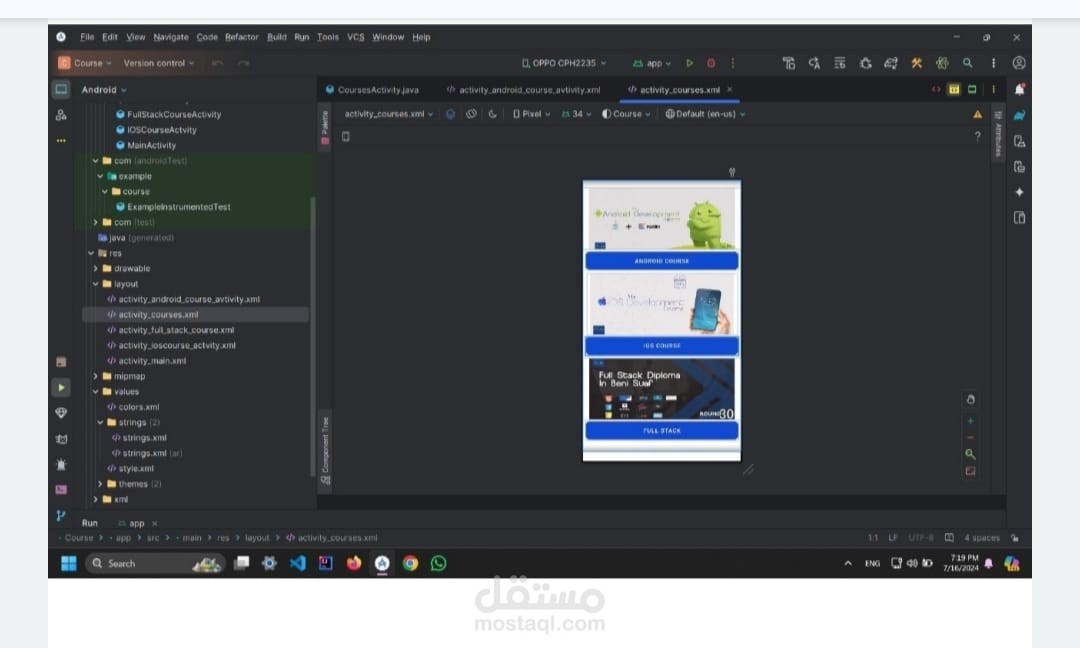Switch to Code view mode icon
1080x648 pixels.
[936, 90]
